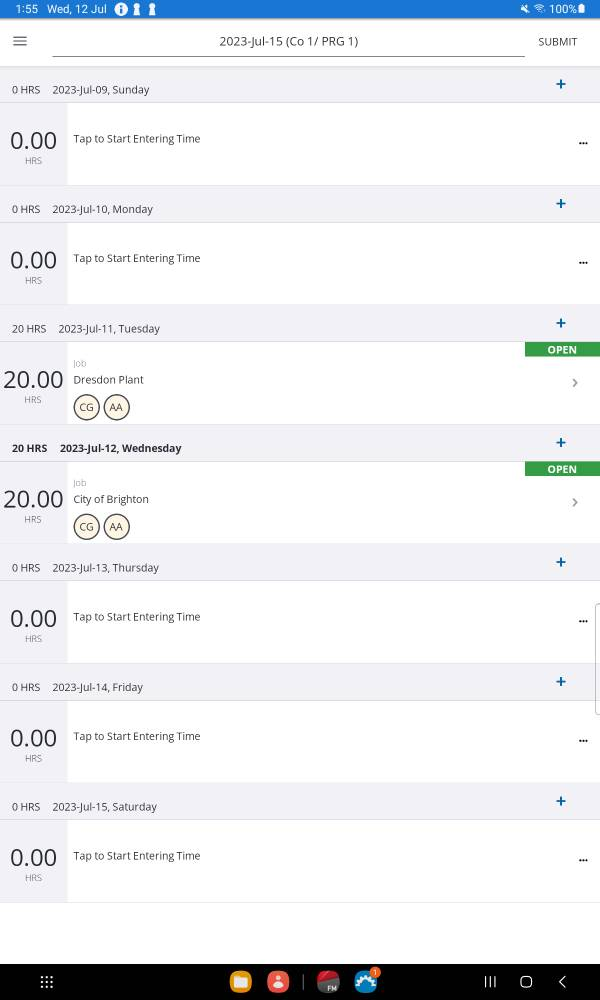Screen dimensions: 600x1000
Task: Open more options for Monday's empty entry
Action: click(x=583, y=263)
